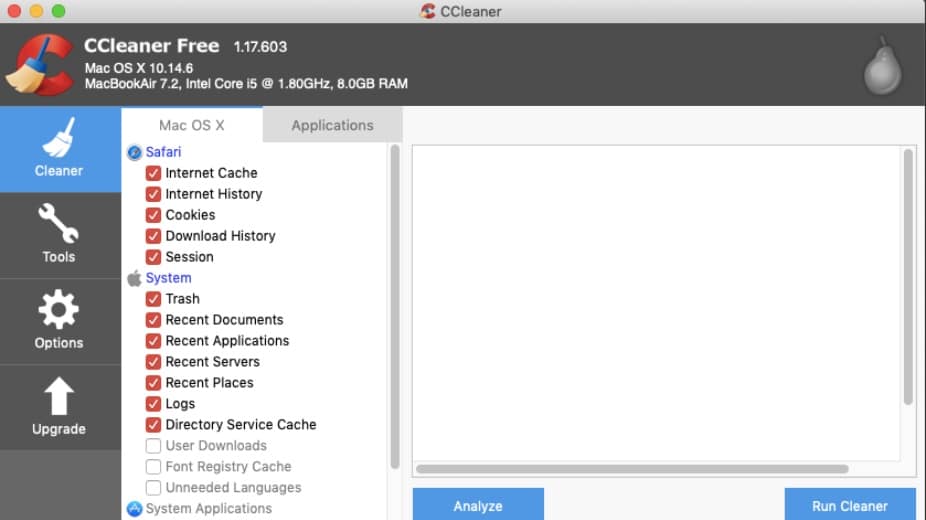Select the System Applications category label
This screenshot has height=520, width=926.
(x=209, y=509)
